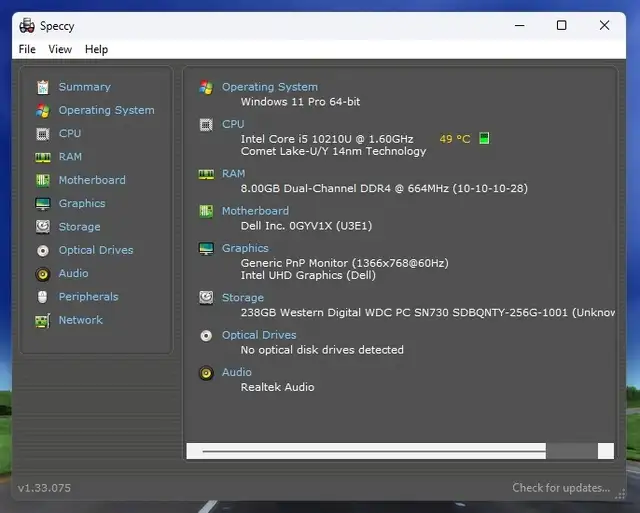Click the CPU heading link in summary

233,124
